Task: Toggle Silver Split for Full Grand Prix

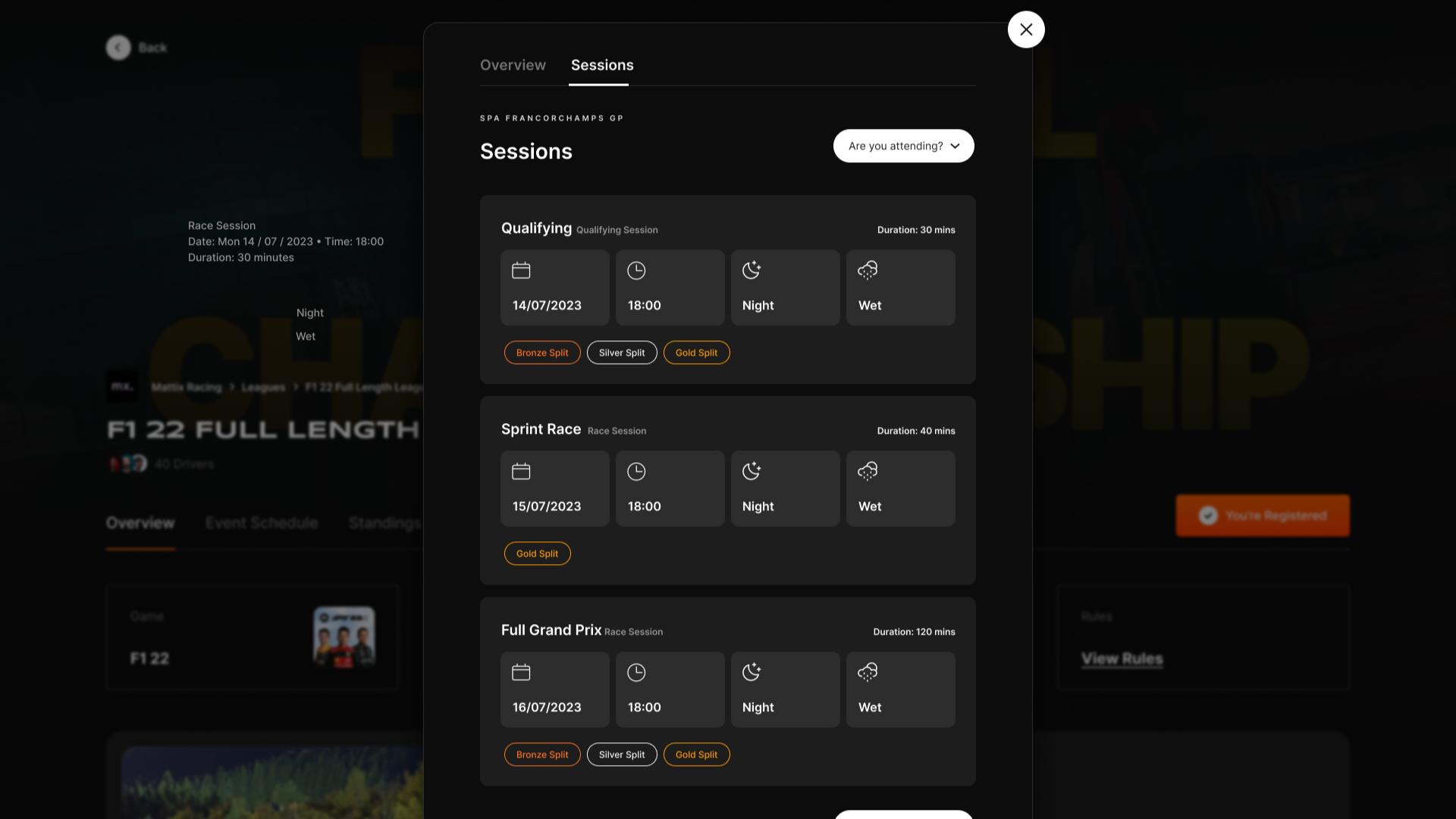Action: click(x=621, y=754)
